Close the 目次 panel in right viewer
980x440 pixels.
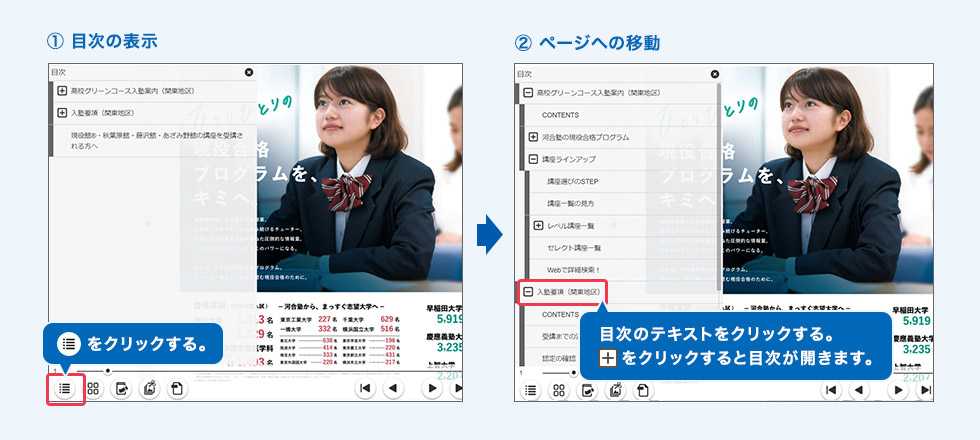click(716, 73)
